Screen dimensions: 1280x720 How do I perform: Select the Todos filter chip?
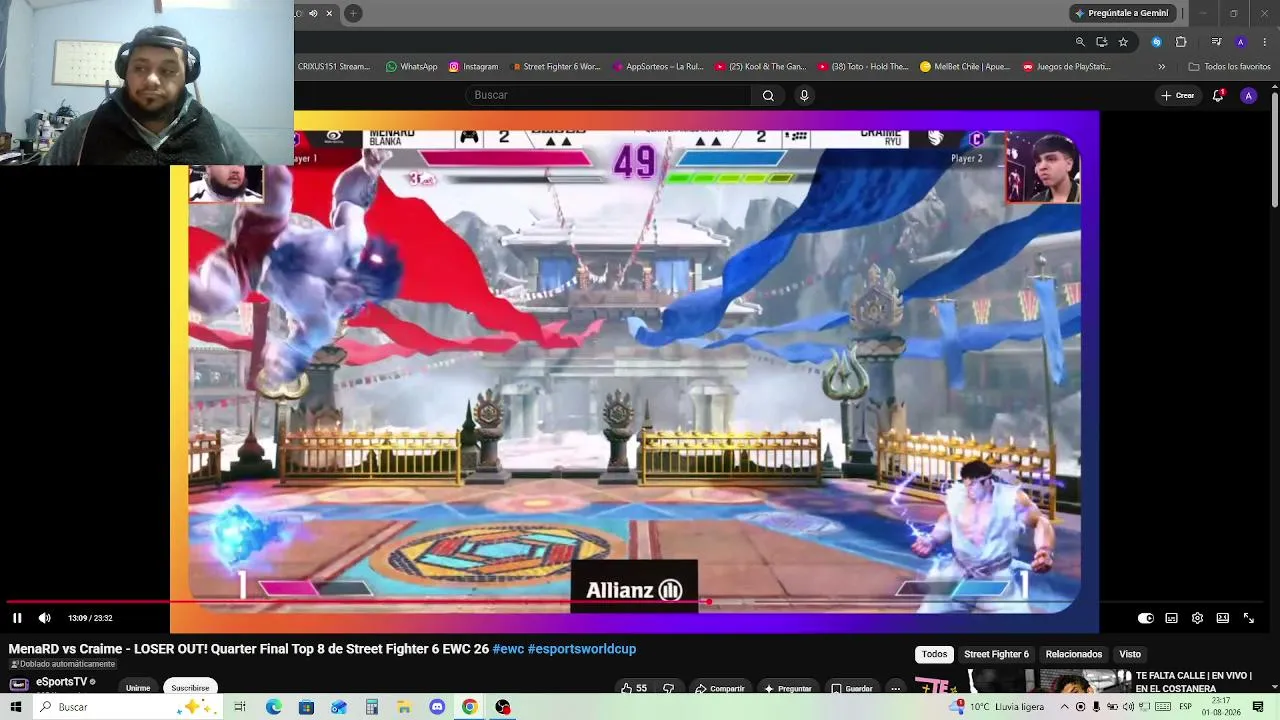(x=934, y=654)
